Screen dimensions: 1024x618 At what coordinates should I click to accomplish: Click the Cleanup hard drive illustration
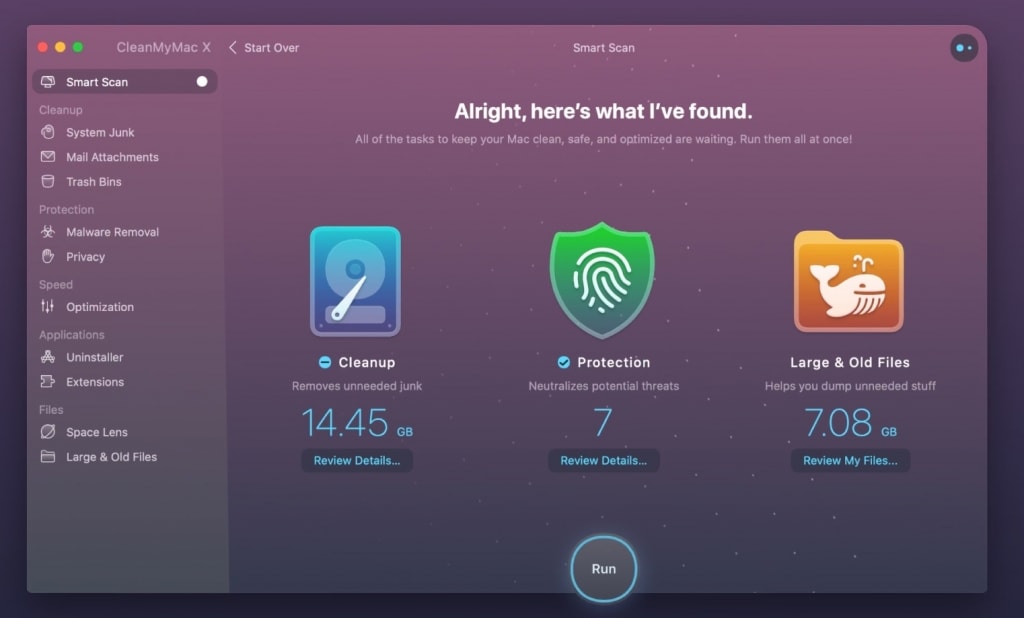pos(355,282)
